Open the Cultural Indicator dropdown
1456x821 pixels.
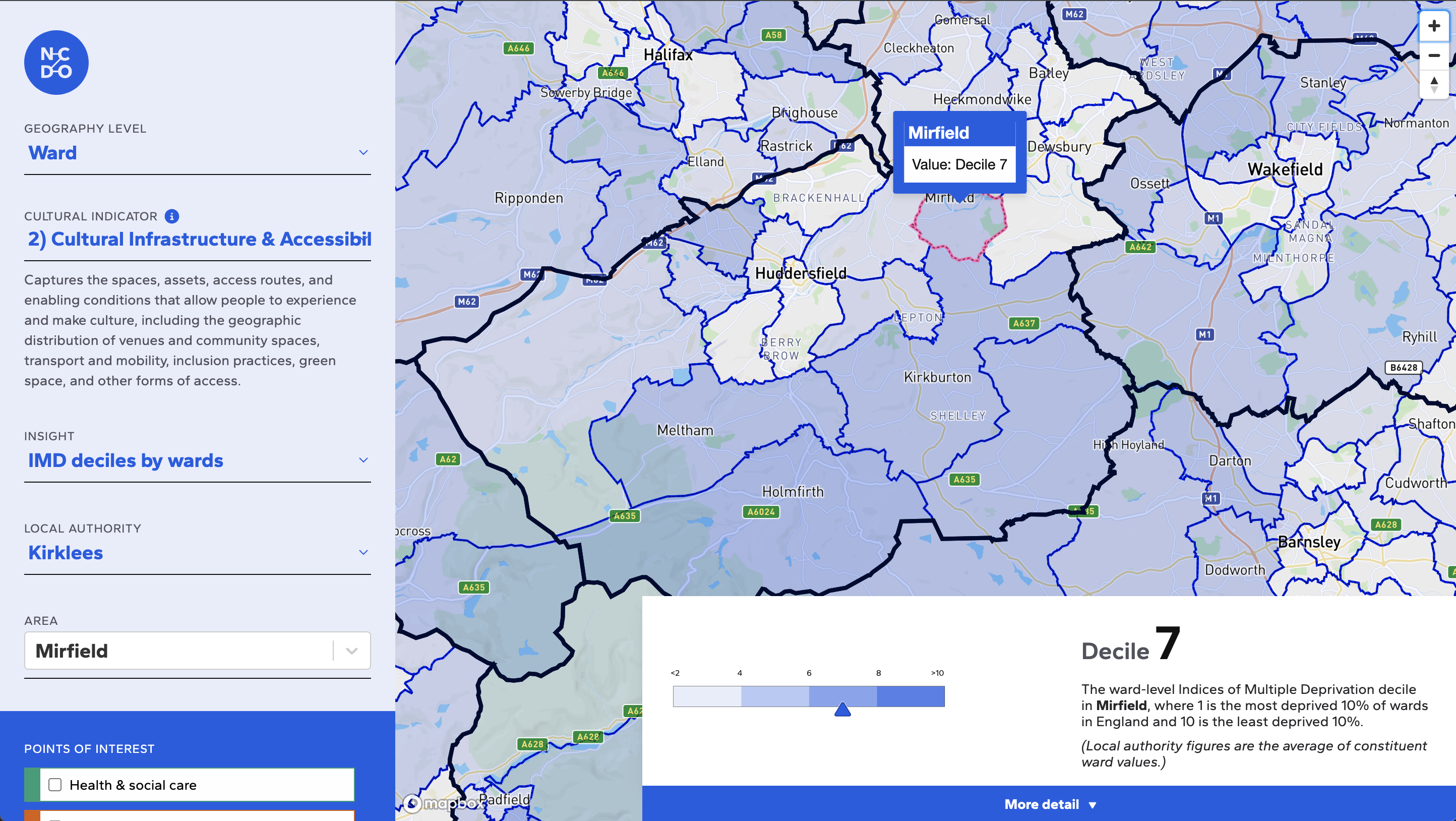point(197,239)
